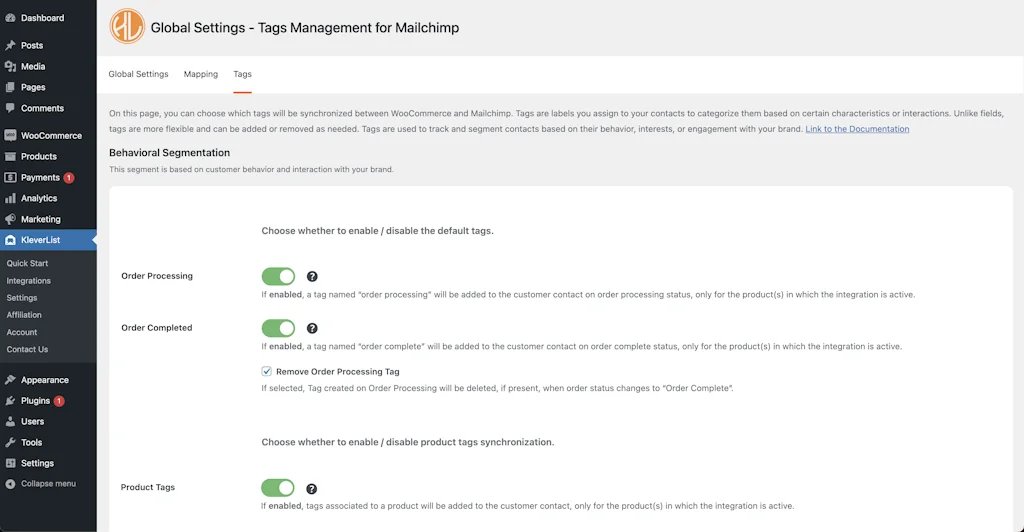The image size is (1024, 532).
Task: Open Quick Start under KleverList
Action: tap(28, 263)
